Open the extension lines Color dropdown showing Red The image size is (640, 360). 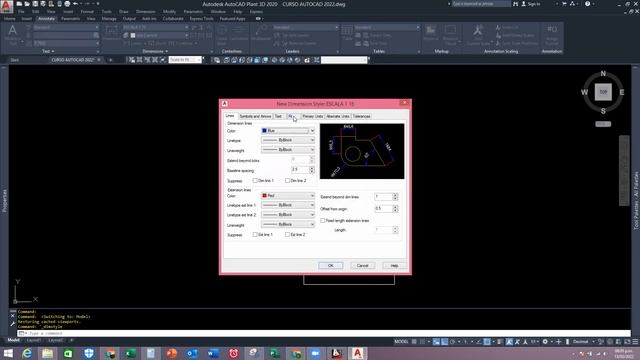(x=288, y=196)
